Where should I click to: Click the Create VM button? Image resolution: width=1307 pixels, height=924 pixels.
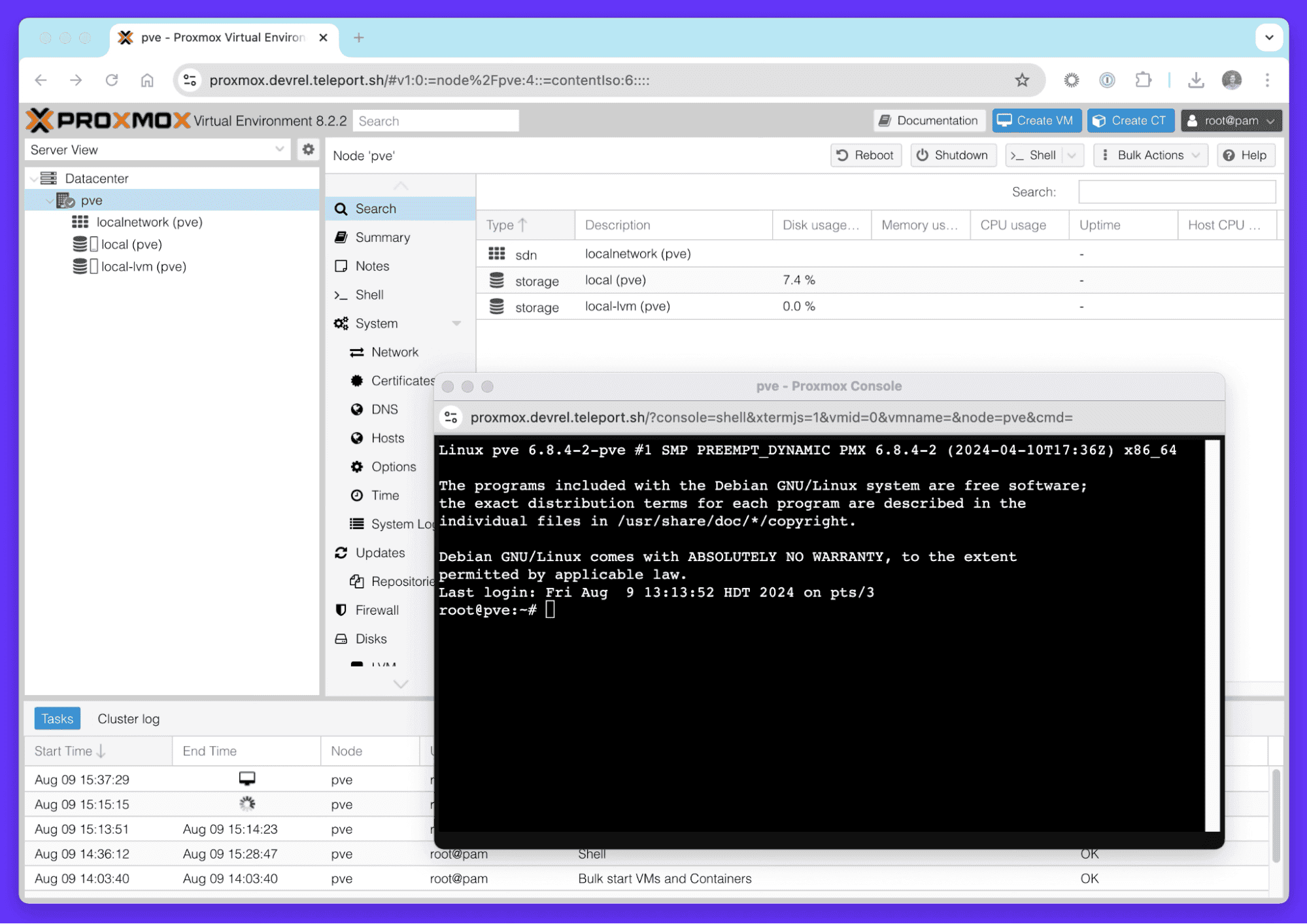pos(1036,120)
